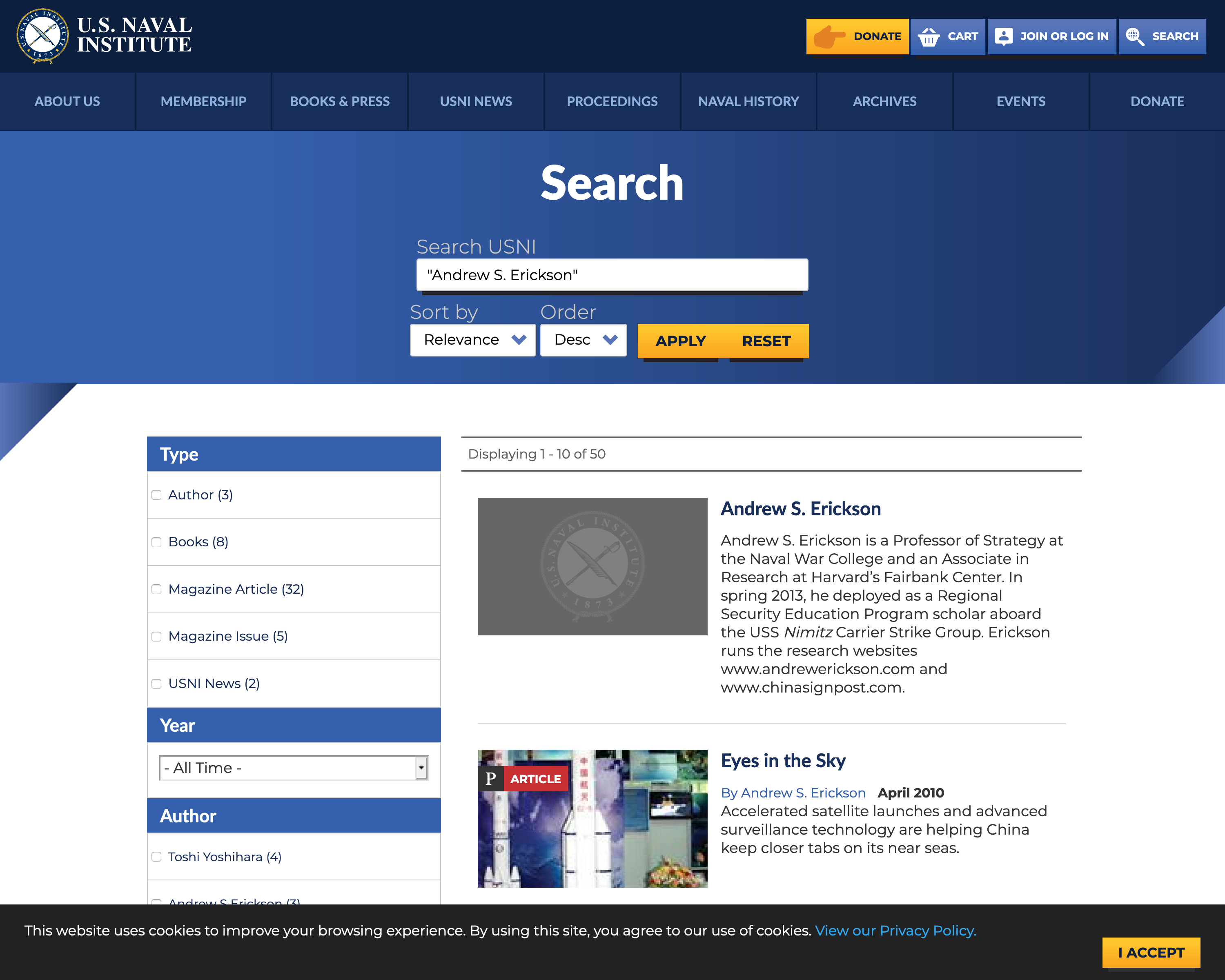Click the Search USNI text field
Image resolution: width=1225 pixels, height=980 pixels.
click(x=612, y=275)
